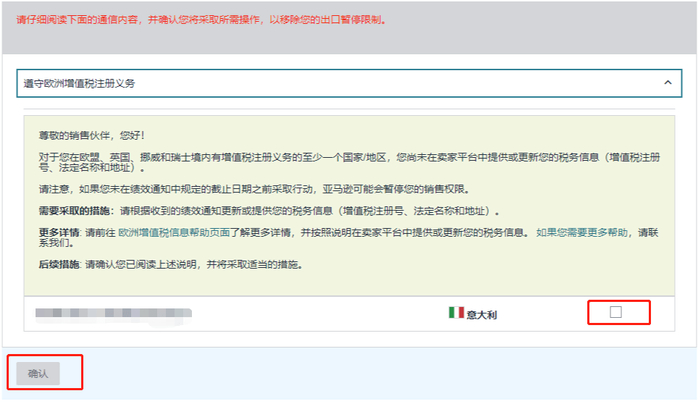Click the paragraph starting 请注意
Screen dimensions: 700x404
tap(254, 189)
